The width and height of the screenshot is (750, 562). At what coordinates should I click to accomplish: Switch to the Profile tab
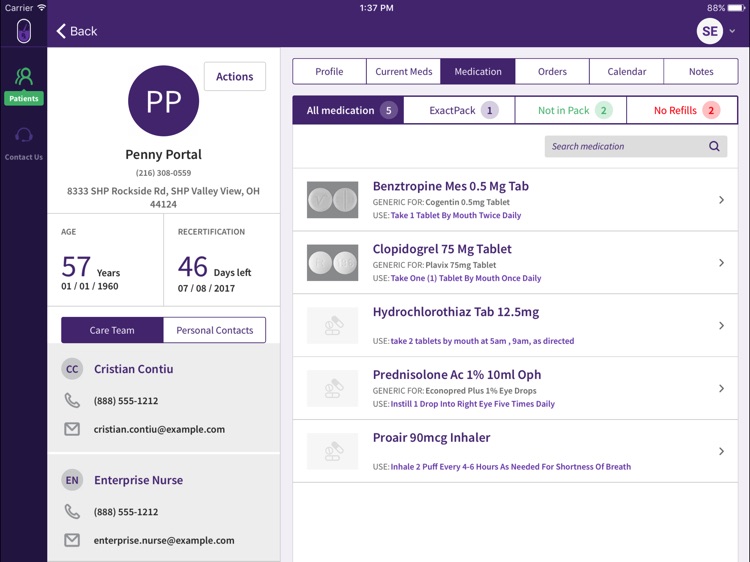330,71
